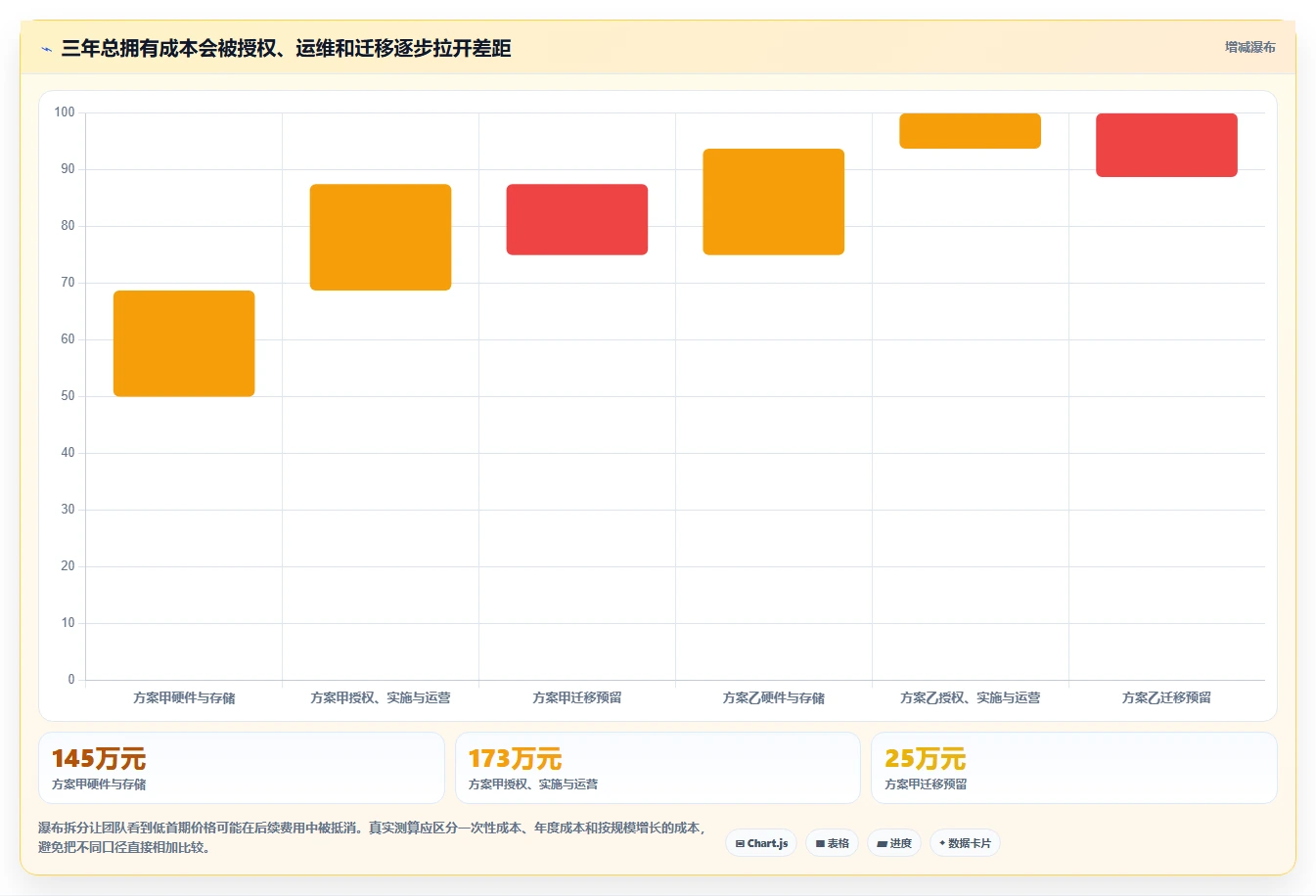Click the chart title 三年总拥有成本
This screenshot has height=896, width=1316.
point(286,49)
